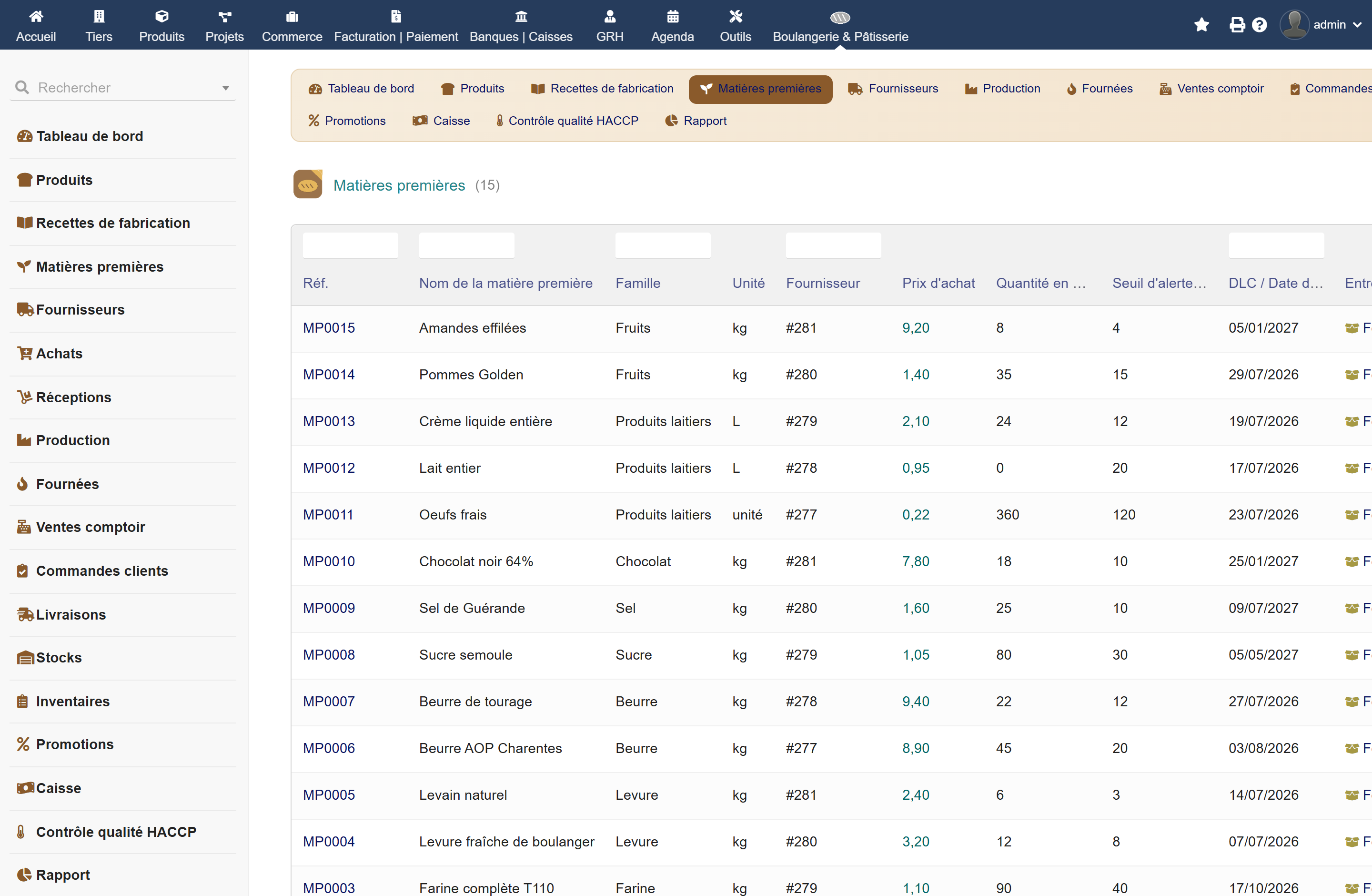Open raw material MP0012 link

(x=329, y=468)
